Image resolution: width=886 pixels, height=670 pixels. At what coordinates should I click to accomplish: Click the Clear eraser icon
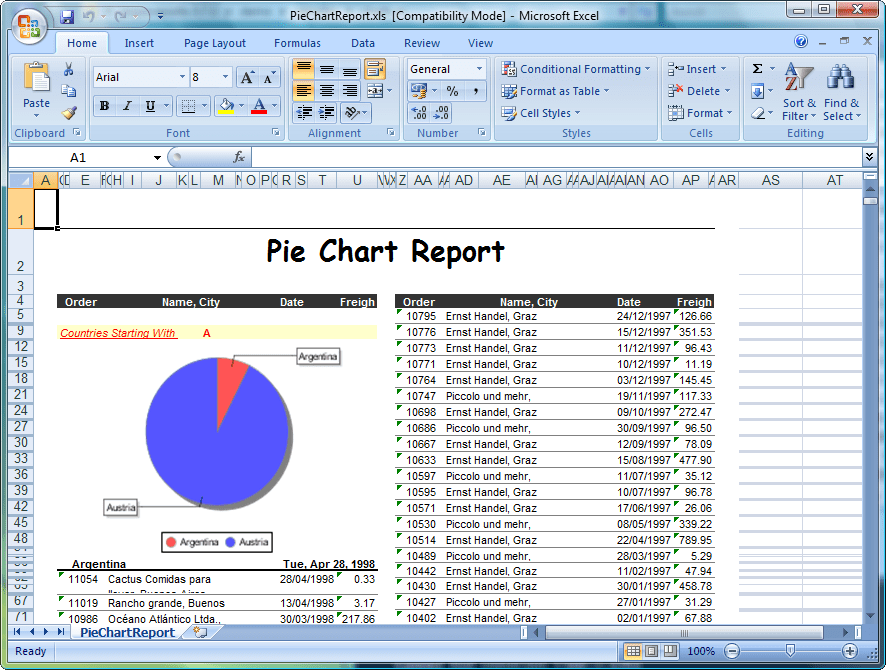(x=758, y=114)
